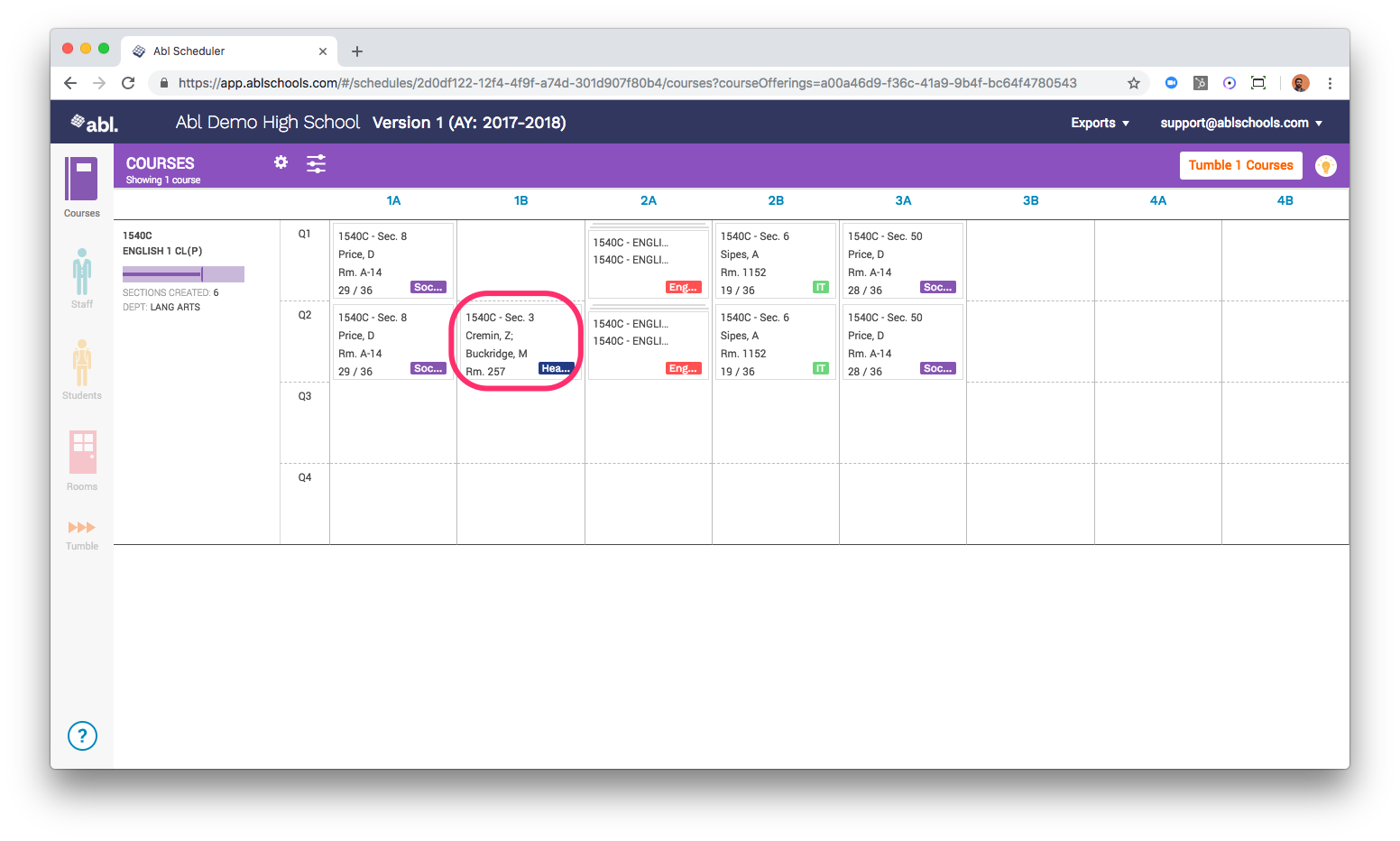1400x841 pixels.
Task: Open the Courses sidebar icon
Action: (81, 180)
